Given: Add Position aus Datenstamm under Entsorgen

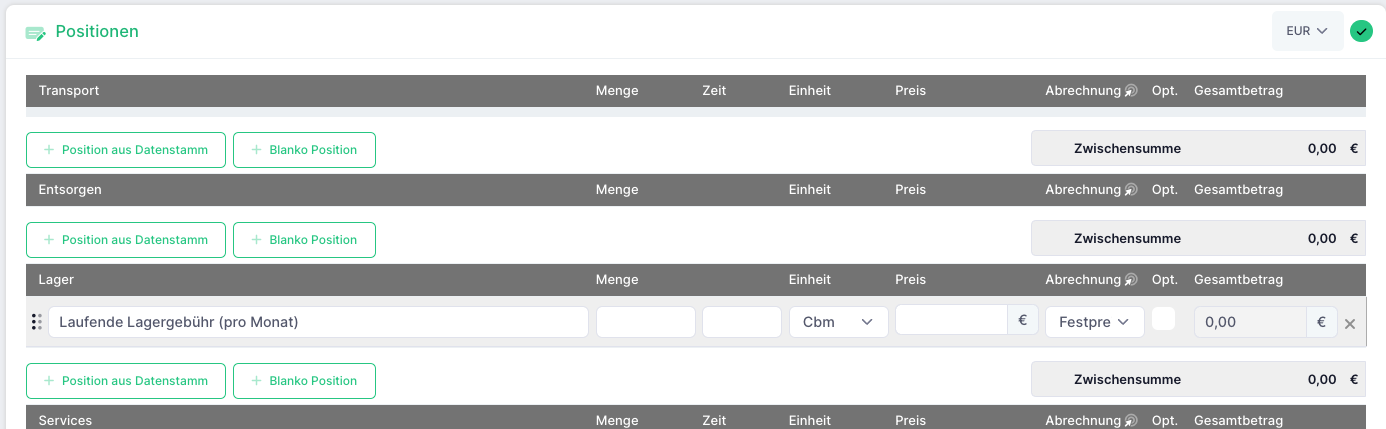Looking at the screenshot, I should tap(126, 240).
